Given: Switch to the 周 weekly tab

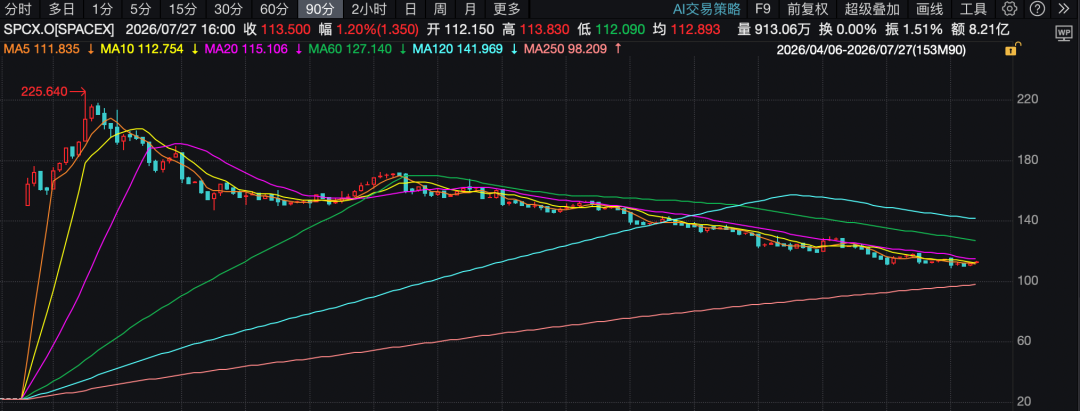Looking at the screenshot, I should click(439, 9).
